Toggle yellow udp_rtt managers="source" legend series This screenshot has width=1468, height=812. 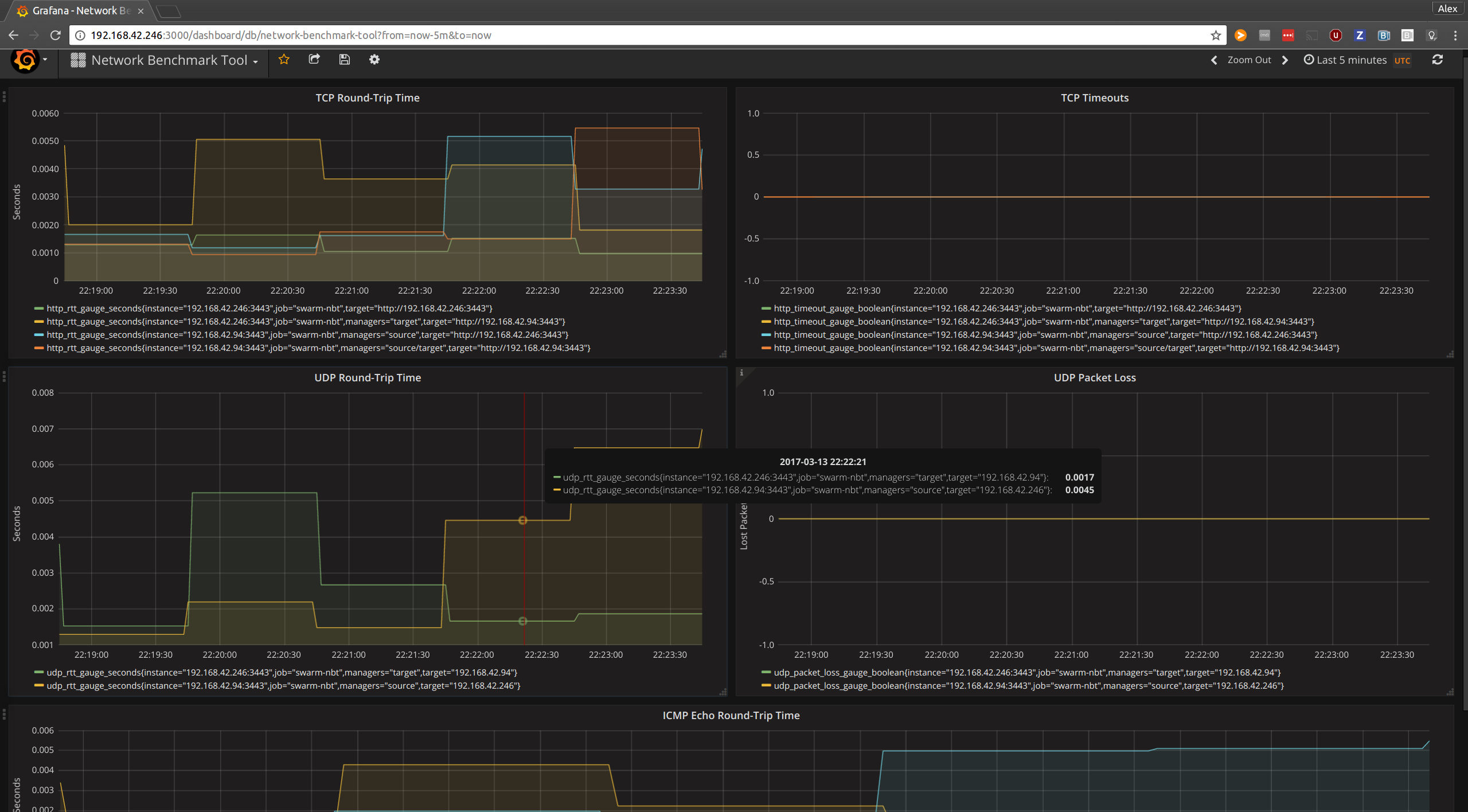(x=283, y=686)
